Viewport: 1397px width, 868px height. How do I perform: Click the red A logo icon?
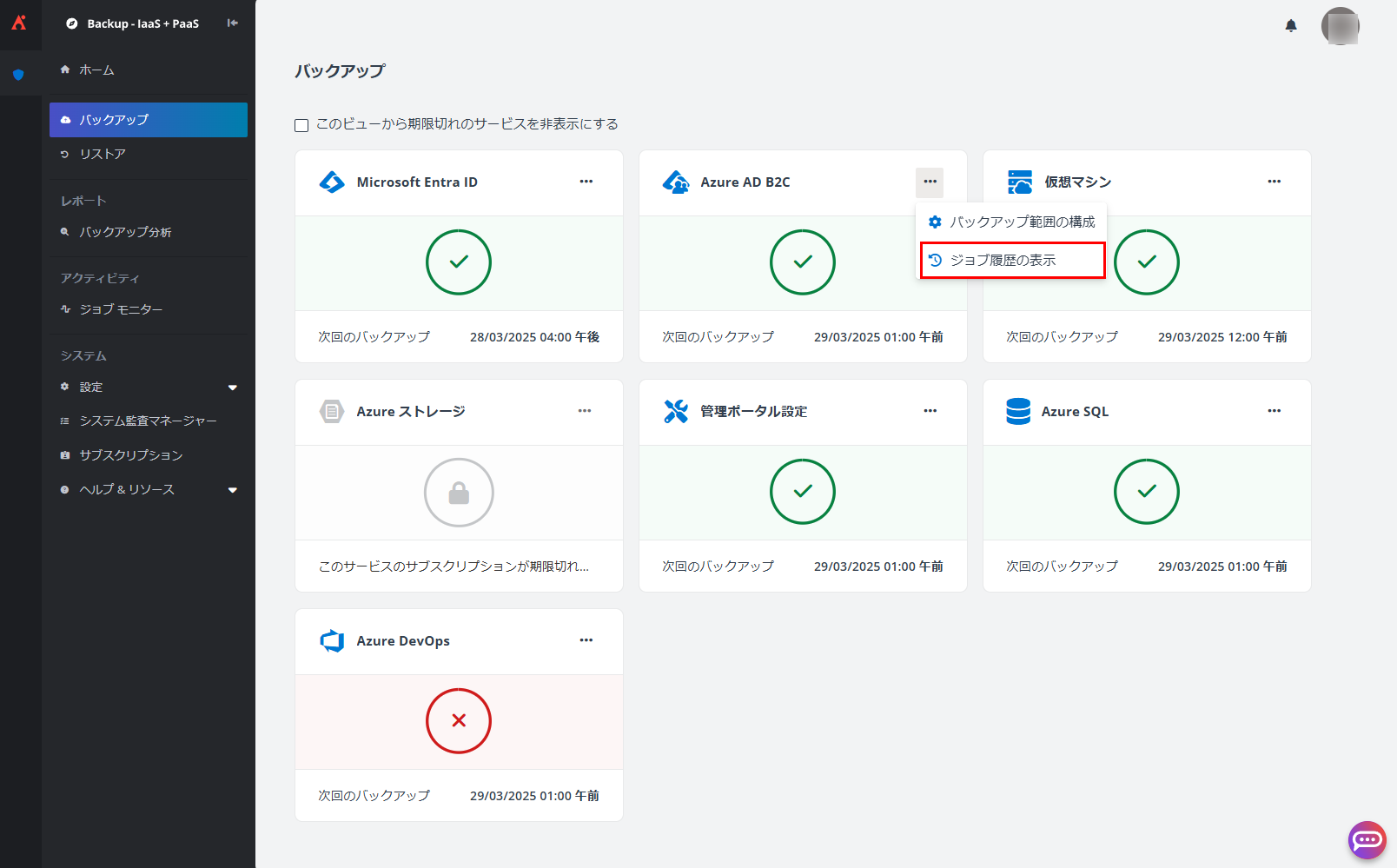click(19, 23)
